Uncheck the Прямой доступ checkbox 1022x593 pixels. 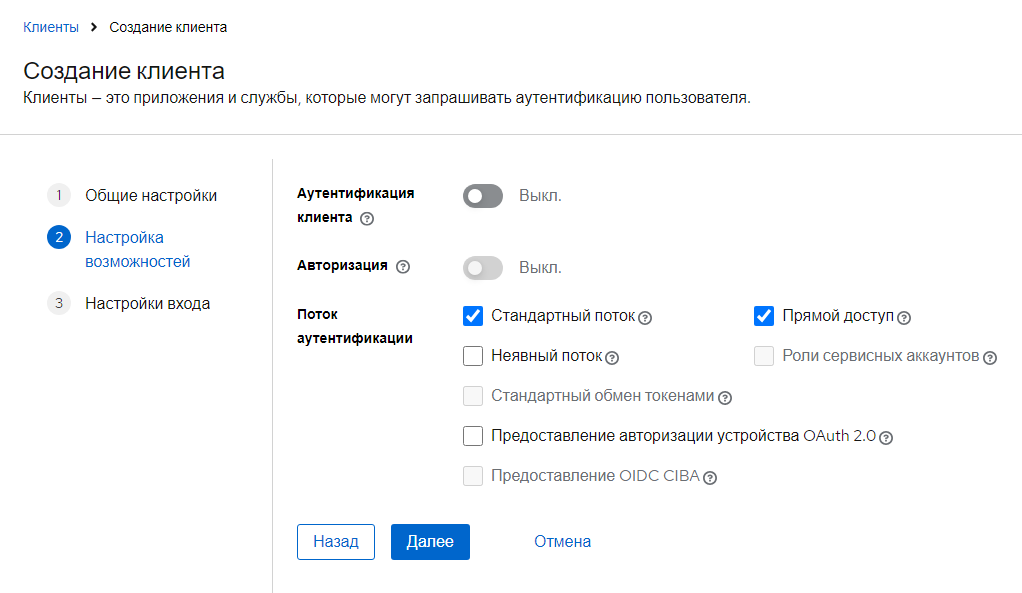coord(764,316)
